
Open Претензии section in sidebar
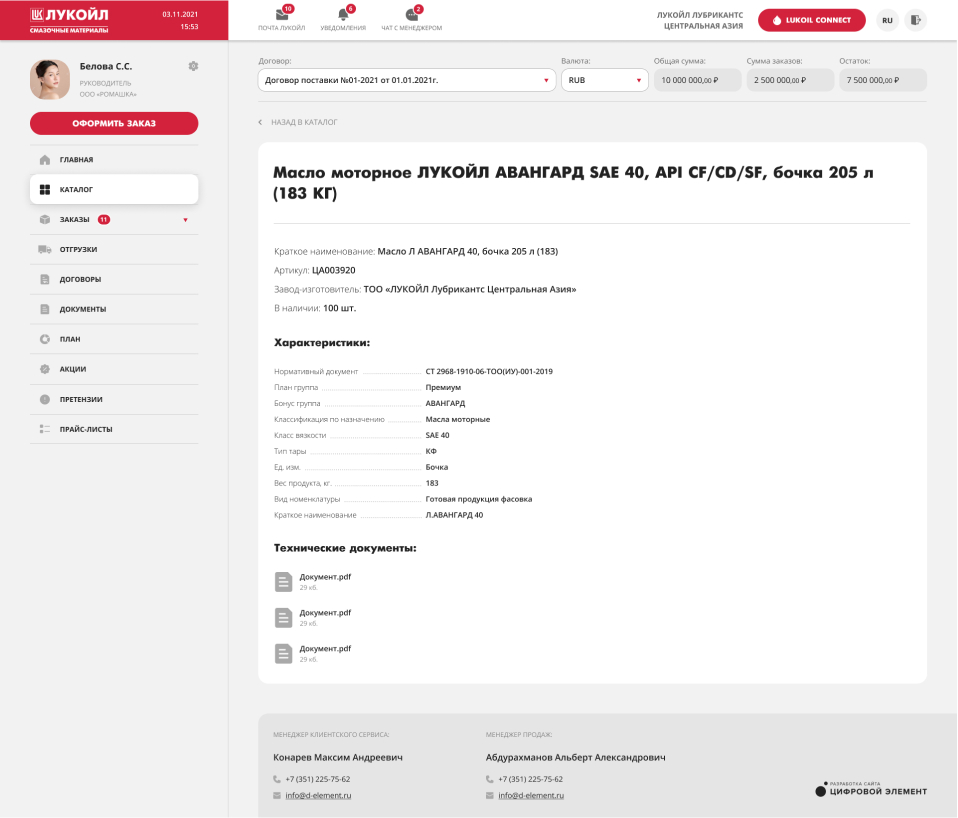pos(81,399)
